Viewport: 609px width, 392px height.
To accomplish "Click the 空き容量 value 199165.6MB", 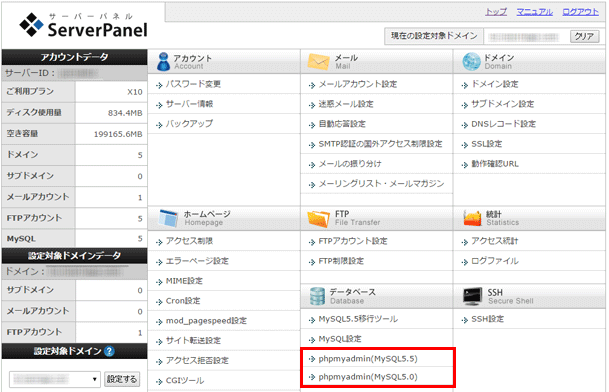I will (x=118, y=134).
